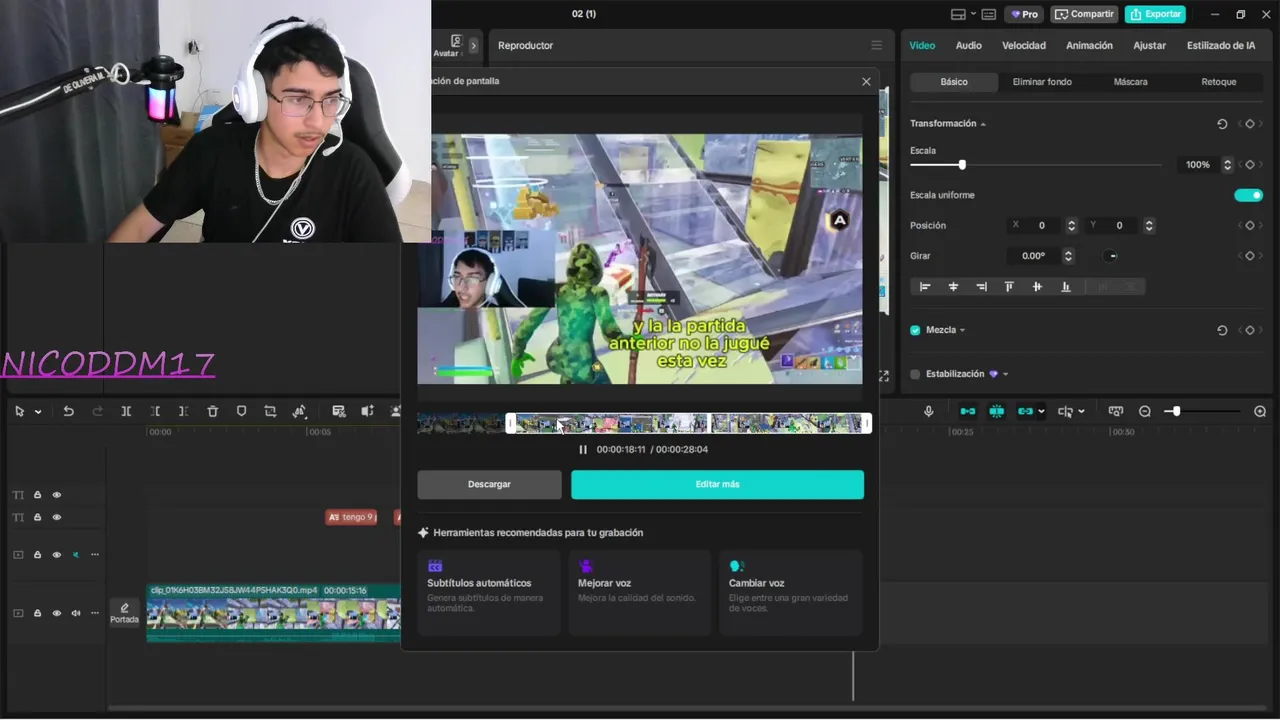Redo the last undone edit

[97, 411]
